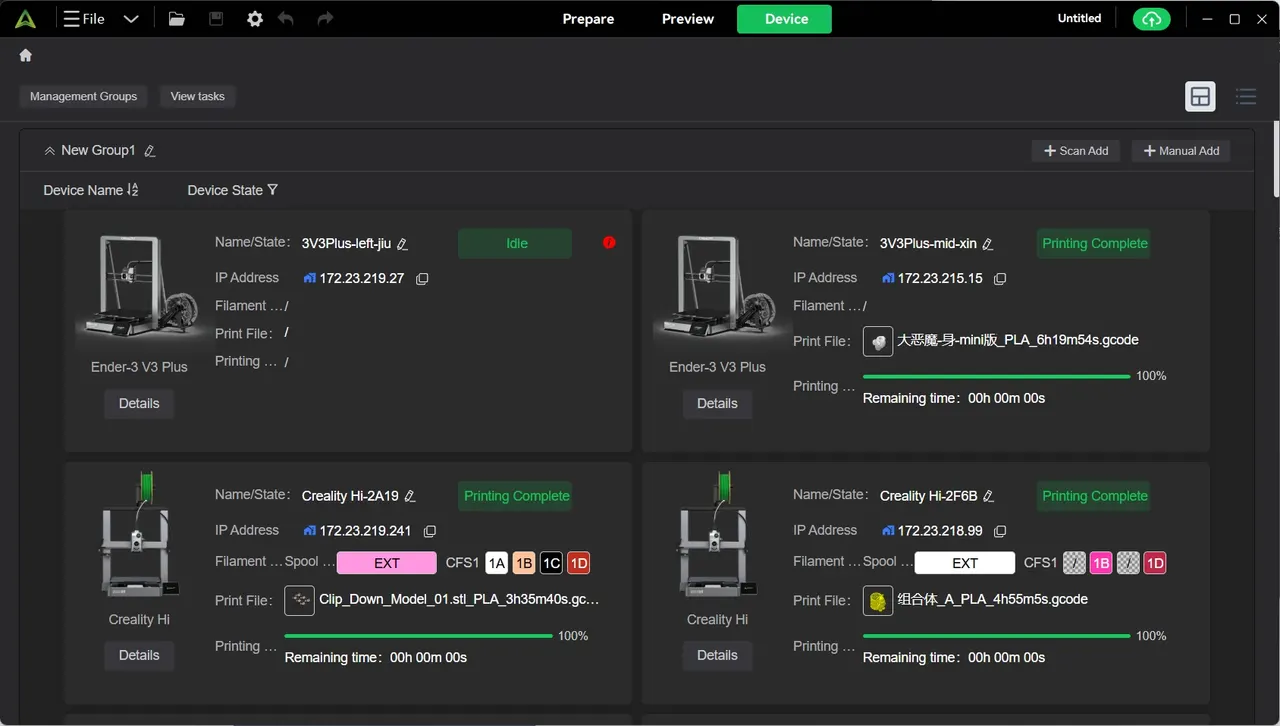1280x726 pixels.
Task: Switch to card grid view icon
Action: point(1200,96)
